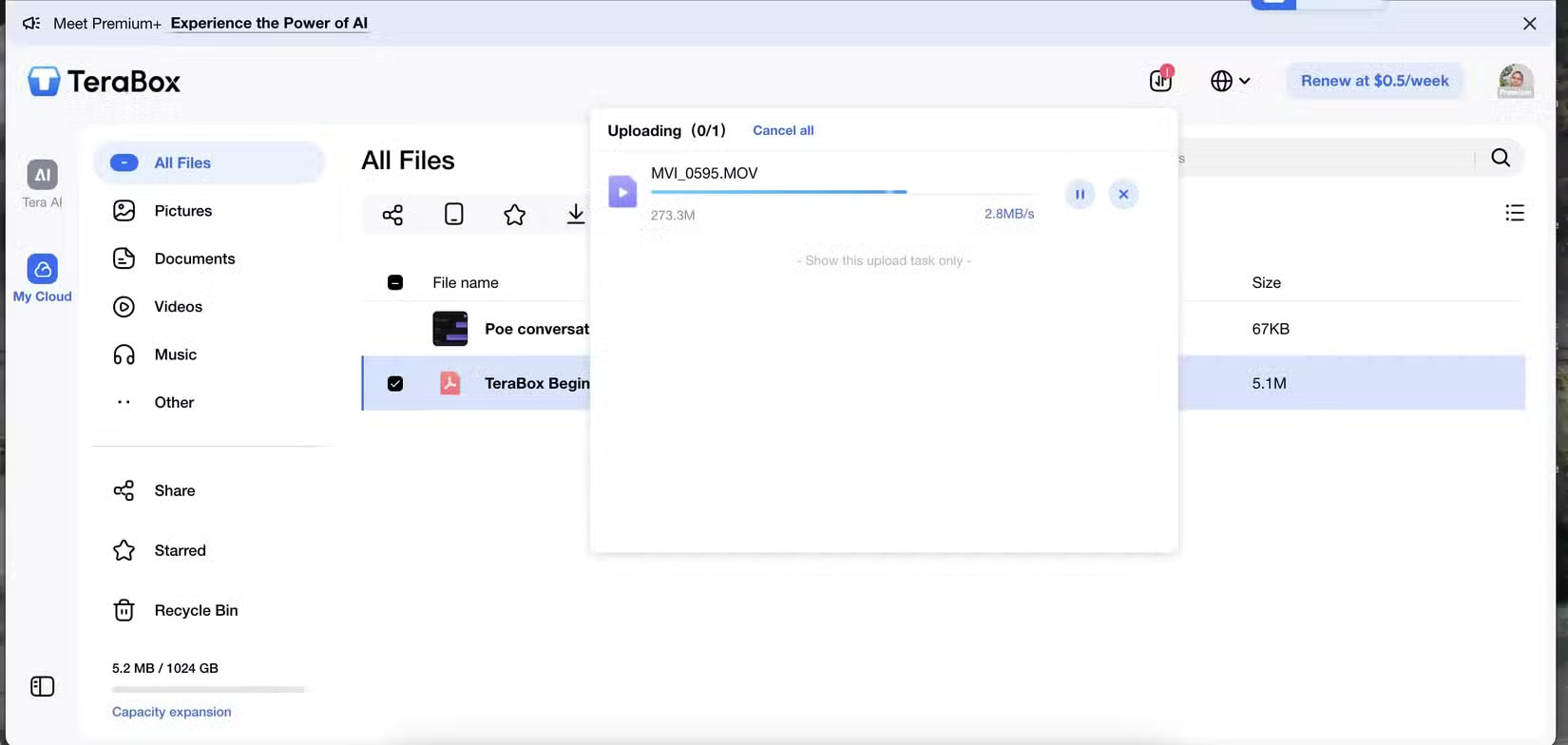Pause the MVI_0595.MOV upload
The image size is (1568, 745).
point(1080,194)
